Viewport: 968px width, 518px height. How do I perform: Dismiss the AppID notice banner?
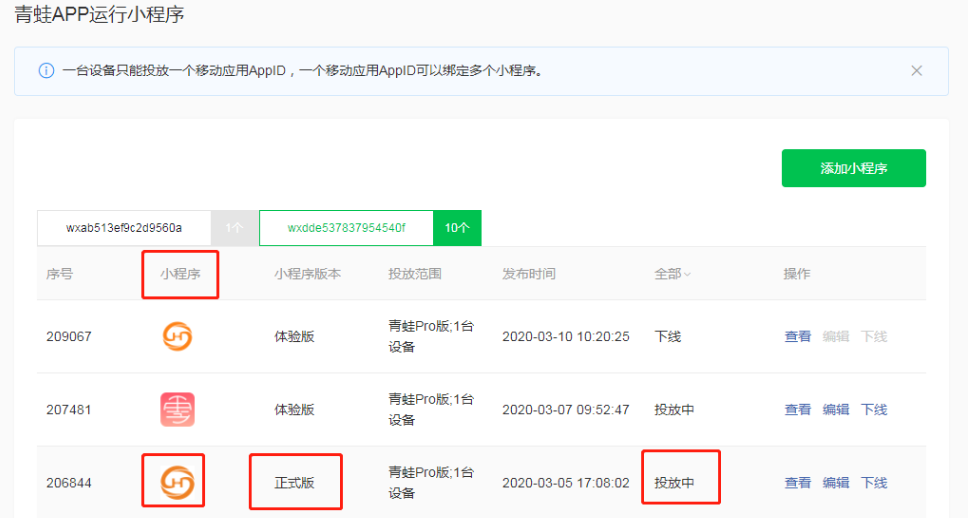click(x=917, y=70)
